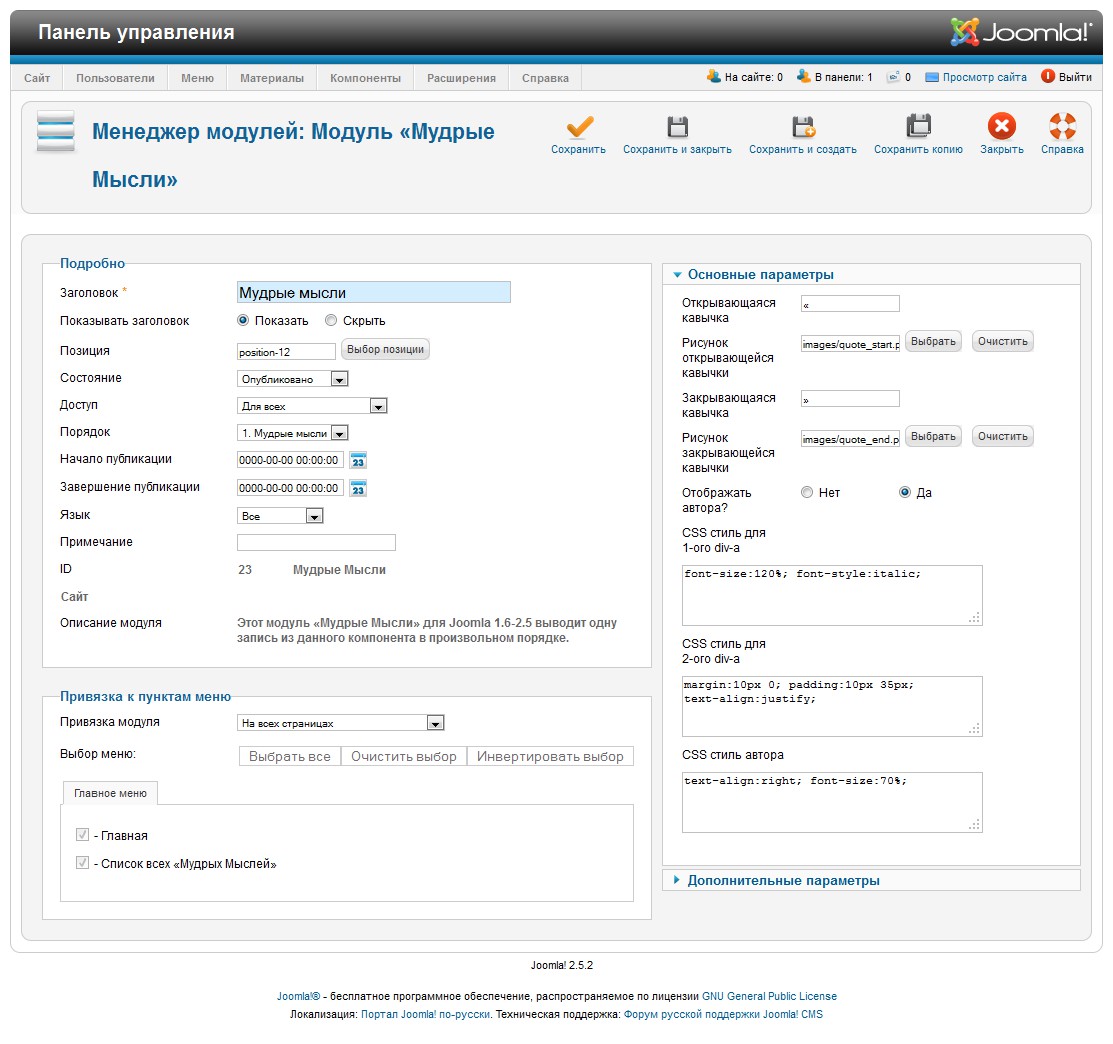This screenshot has height=1044, width=1113.
Task: Focus the Завершение публикации date field
Action: click(290, 488)
